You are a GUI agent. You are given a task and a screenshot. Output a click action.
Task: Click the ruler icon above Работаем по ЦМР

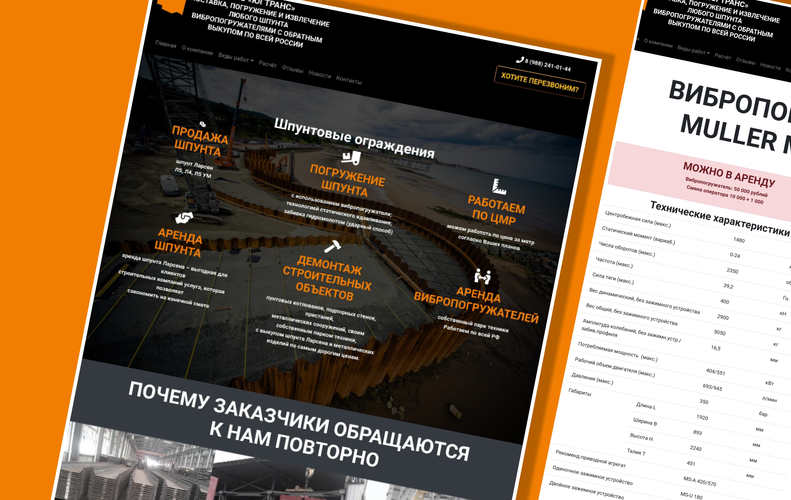tap(499, 187)
